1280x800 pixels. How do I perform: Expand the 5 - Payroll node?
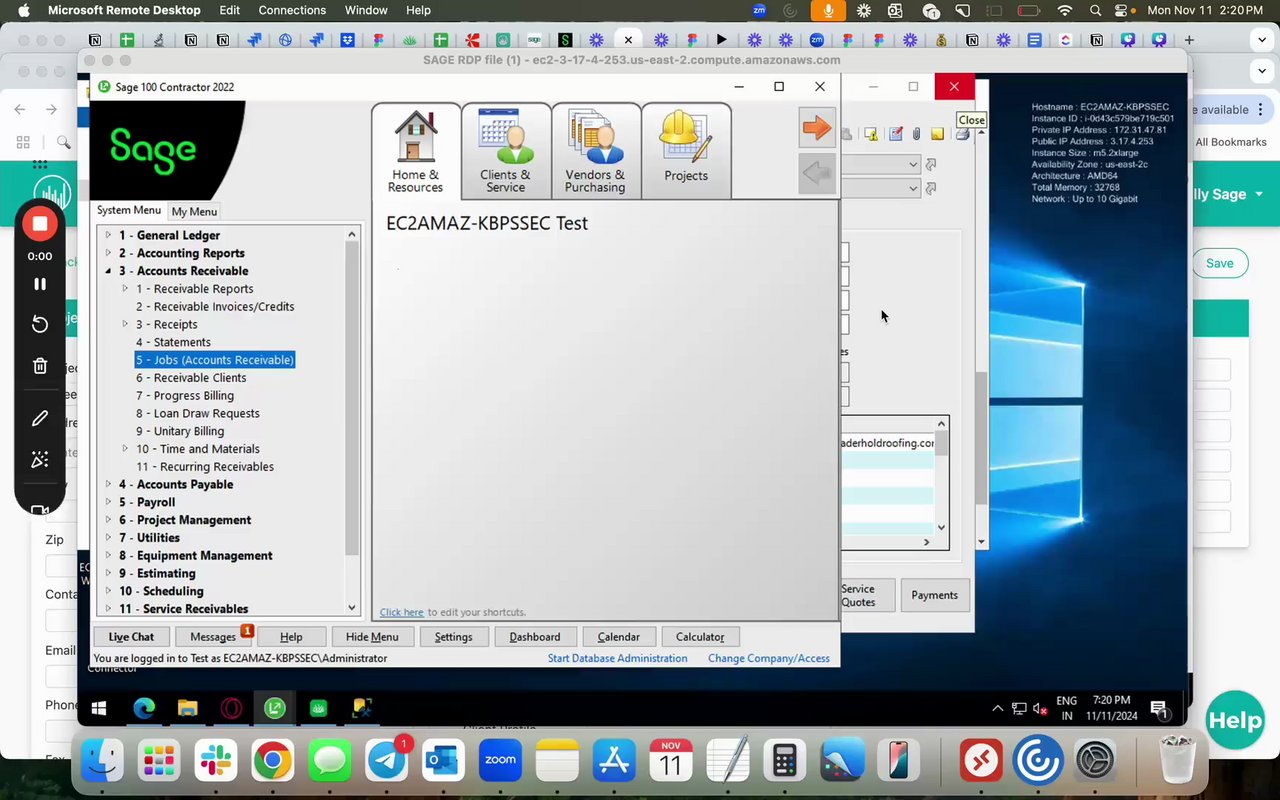108,502
